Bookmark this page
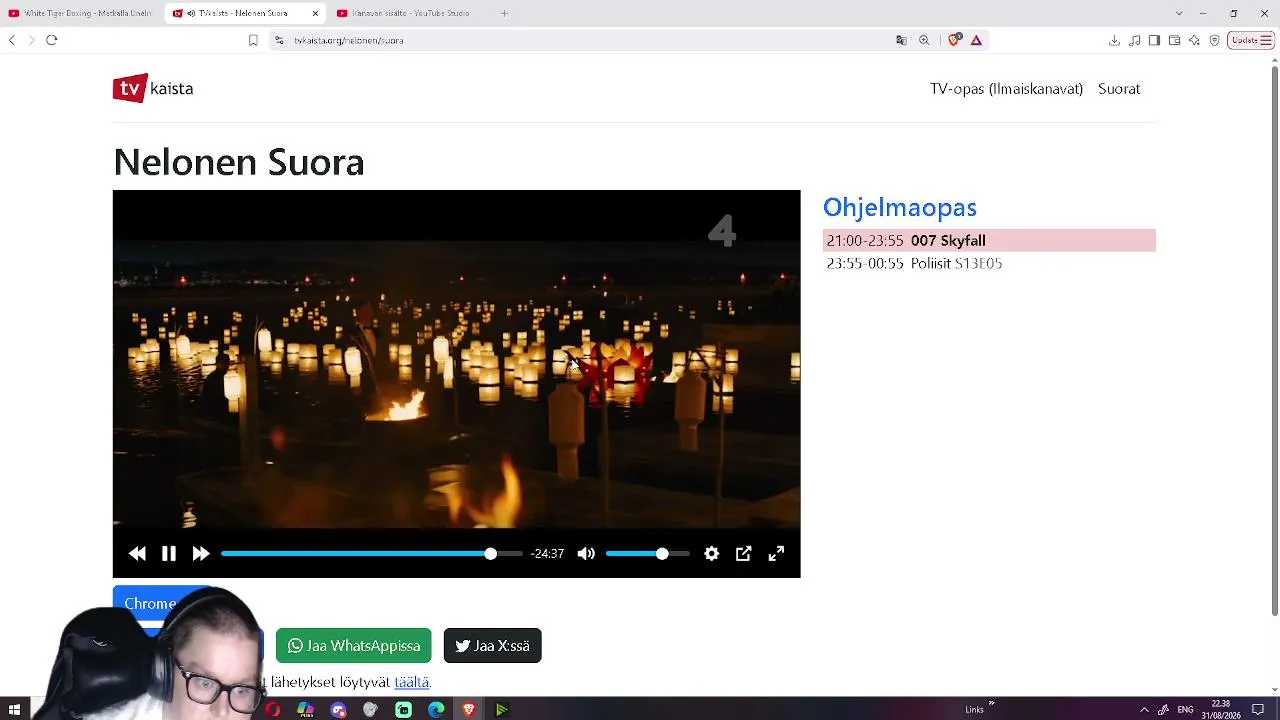This screenshot has width=1280, height=720. point(253,40)
